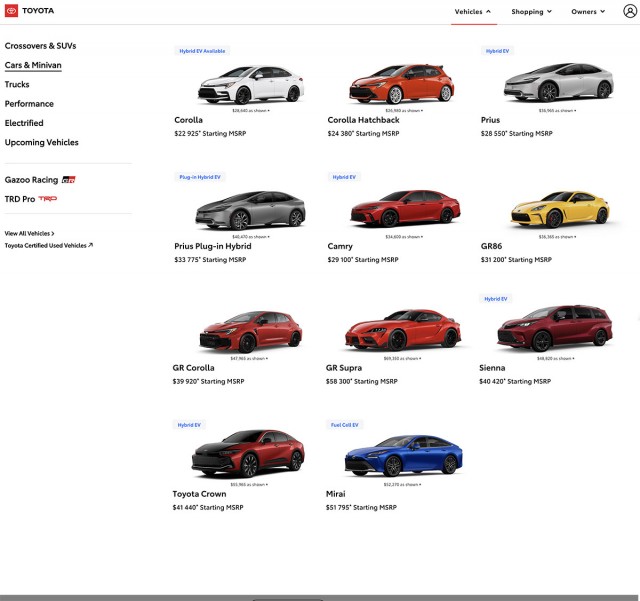Click the red Toyota Crown image
Image resolution: width=640 pixels, height=601 pixels.
pyautogui.click(x=248, y=453)
